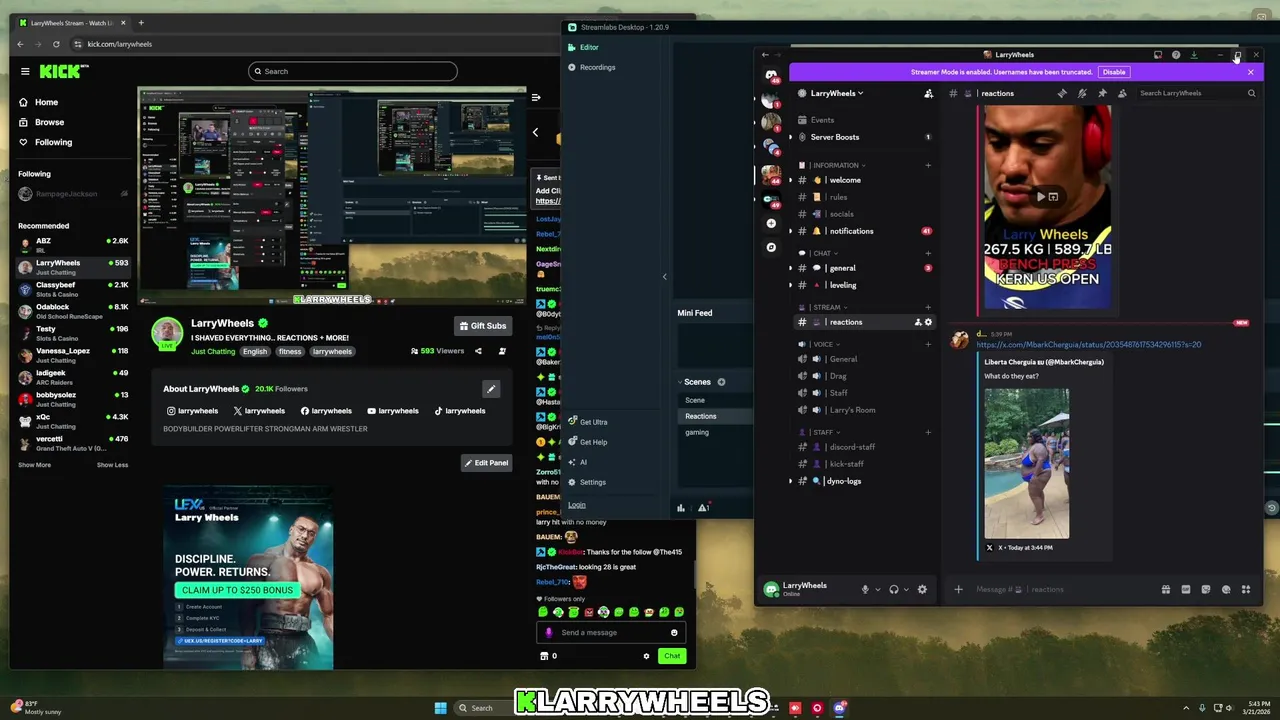1280x720 pixels.
Task: Collapse CHAT category in Discord
Action: point(825,253)
